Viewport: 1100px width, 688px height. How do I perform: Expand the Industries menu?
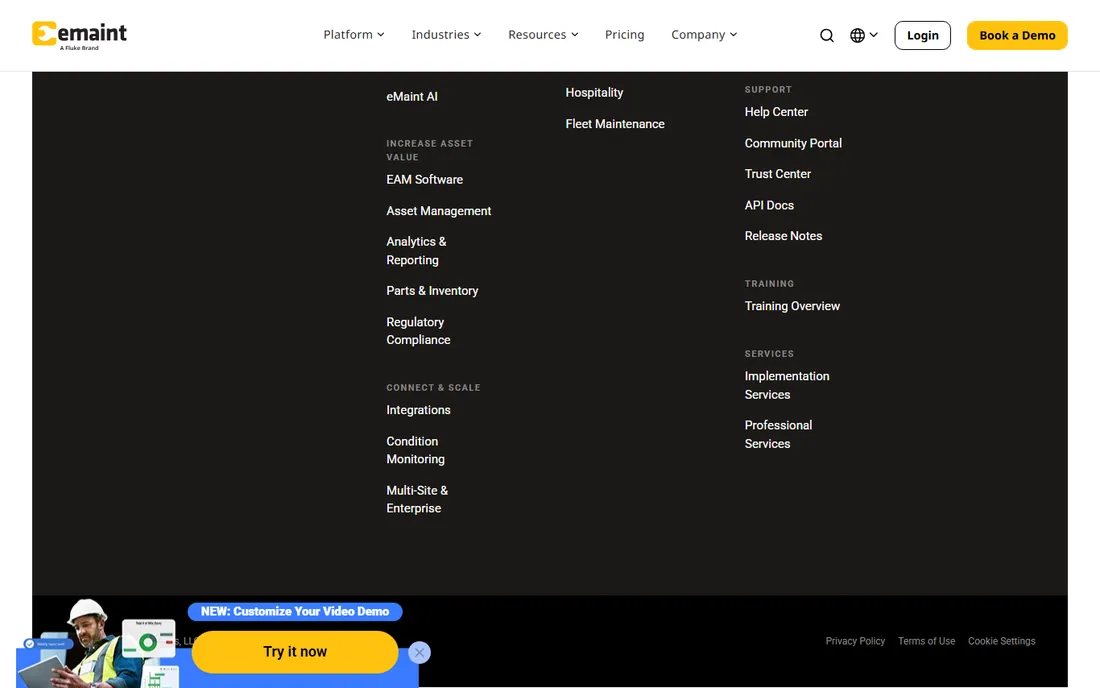(x=446, y=34)
